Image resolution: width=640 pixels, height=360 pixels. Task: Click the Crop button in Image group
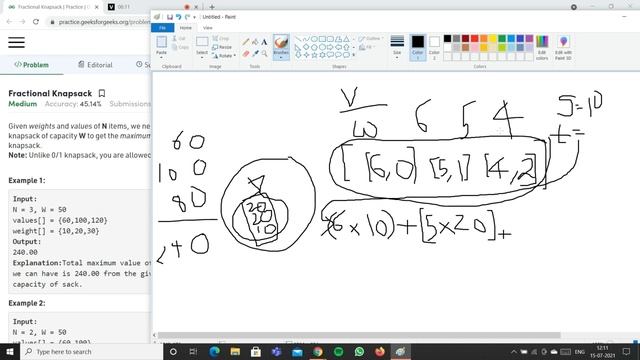point(221,38)
